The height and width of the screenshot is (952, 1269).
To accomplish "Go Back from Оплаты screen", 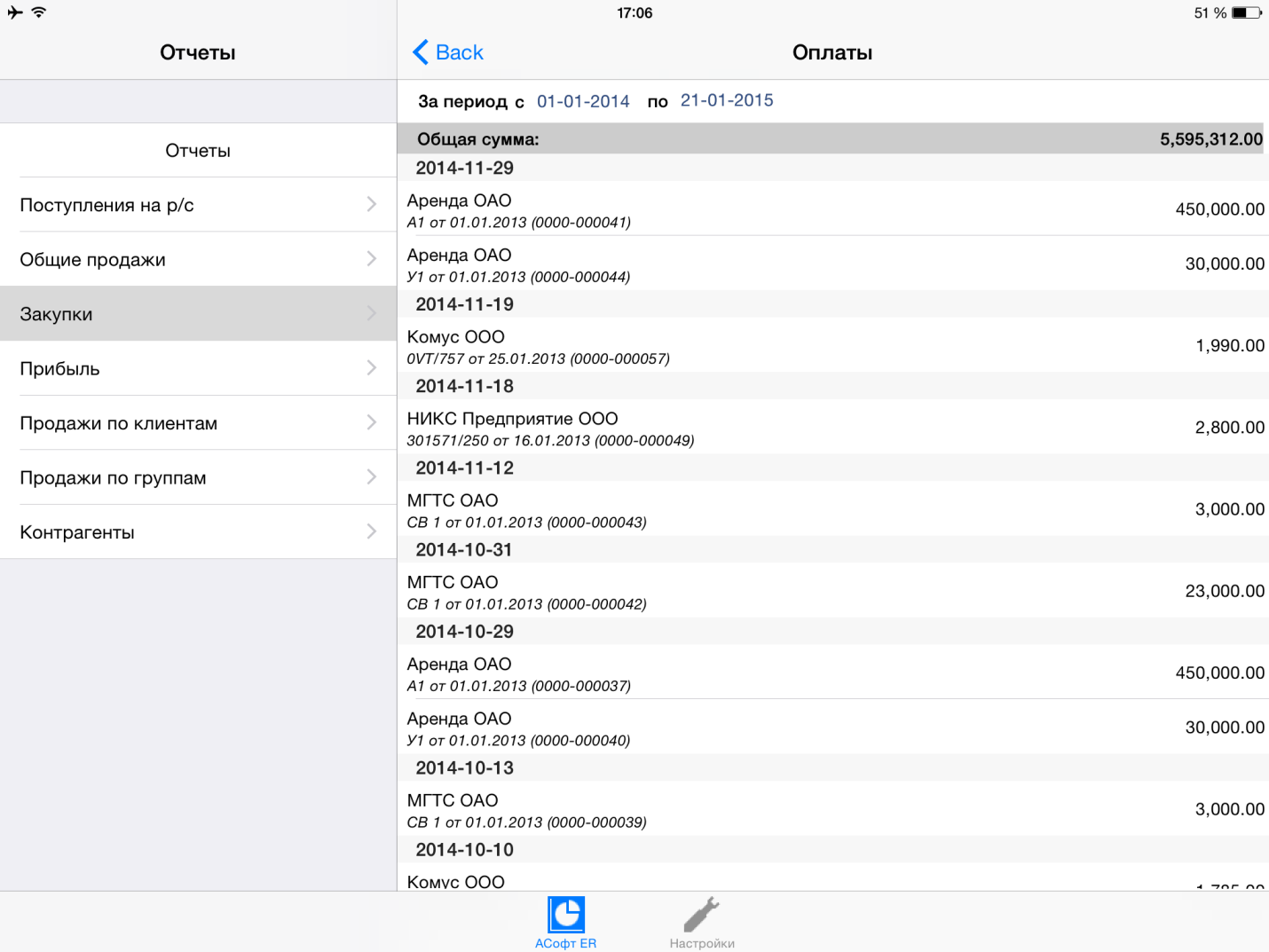I will [448, 52].
